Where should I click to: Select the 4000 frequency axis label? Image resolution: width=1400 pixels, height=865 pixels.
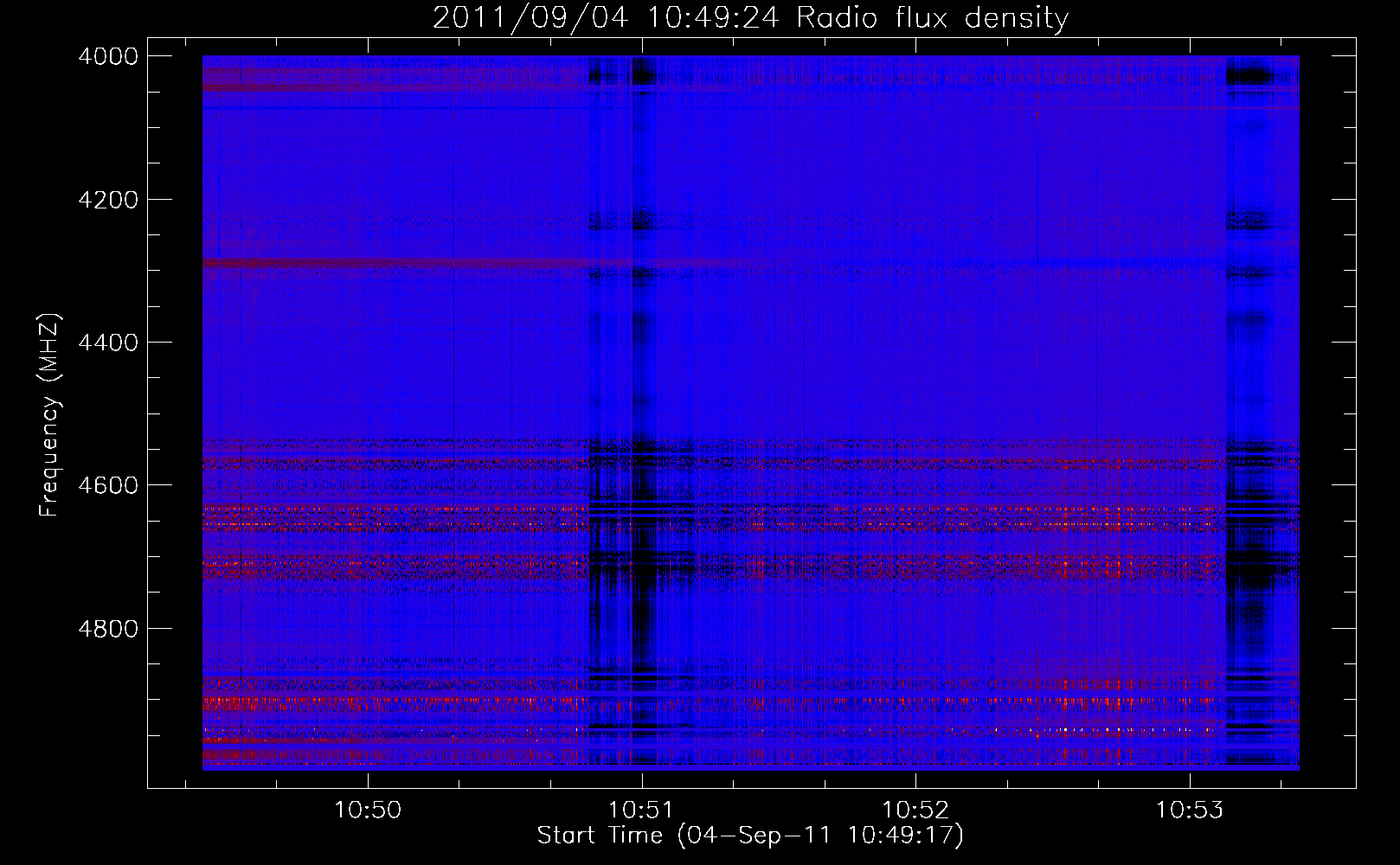click(x=108, y=56)
